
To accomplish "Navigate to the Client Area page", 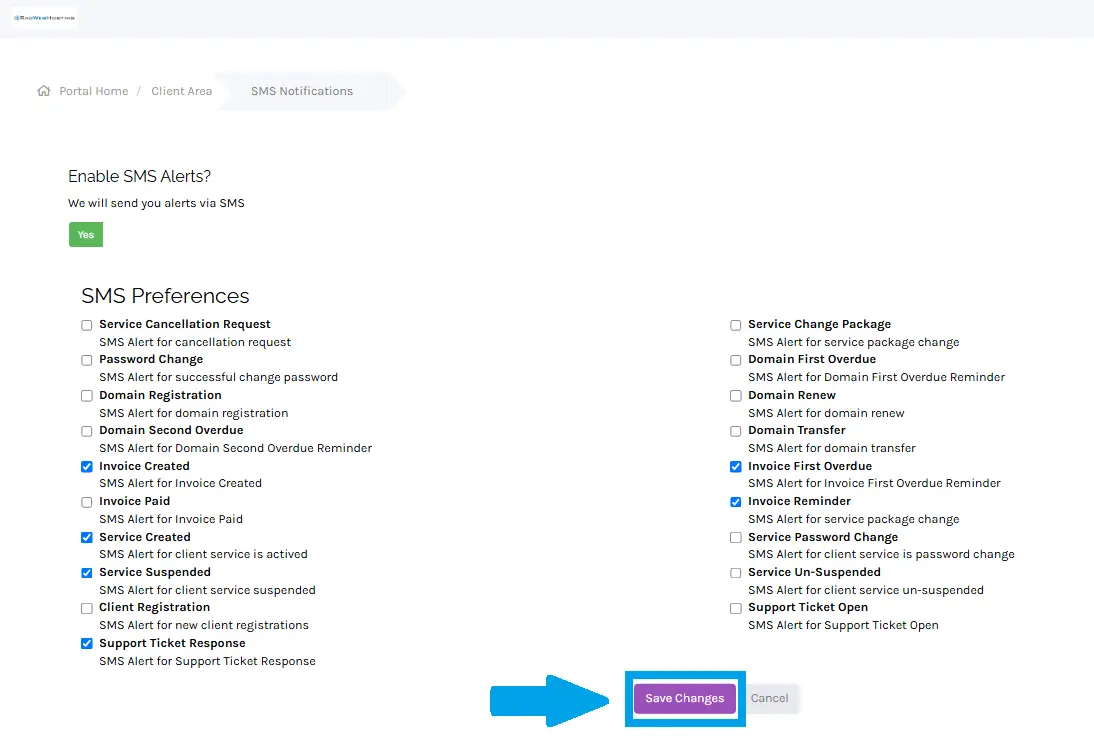I will 181,90.
